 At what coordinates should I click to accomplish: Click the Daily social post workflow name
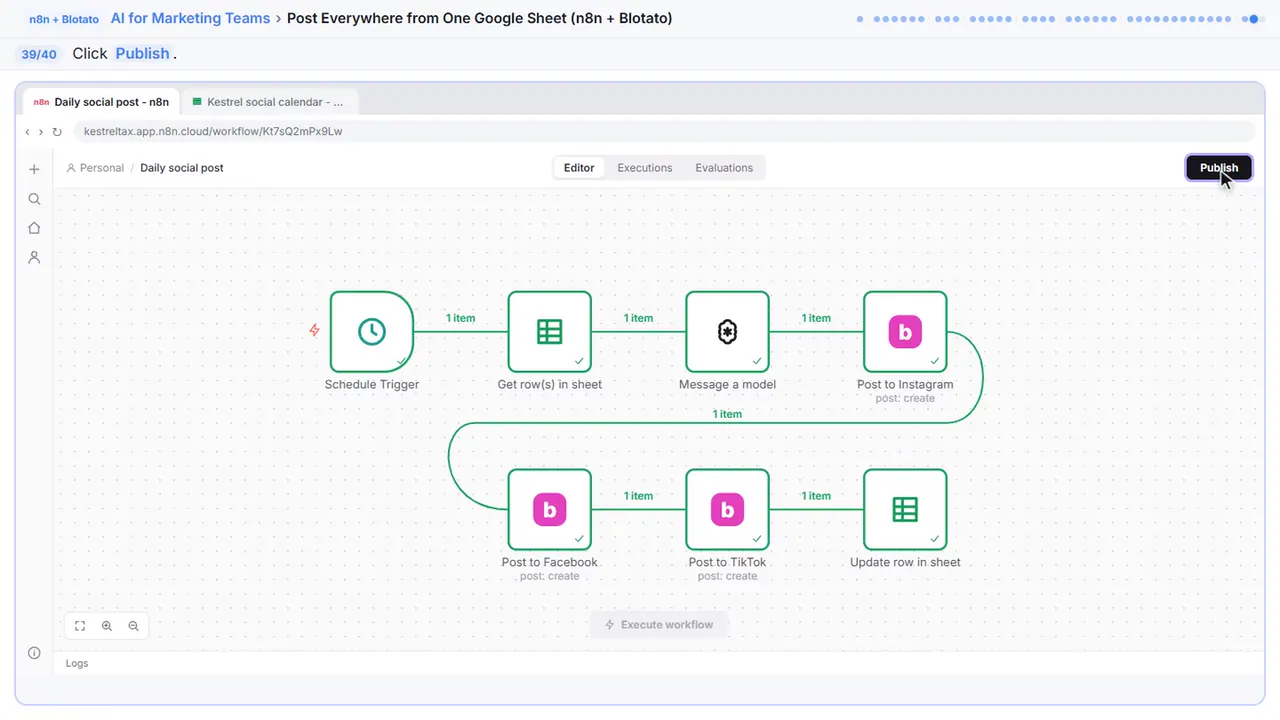coord(182,168)
